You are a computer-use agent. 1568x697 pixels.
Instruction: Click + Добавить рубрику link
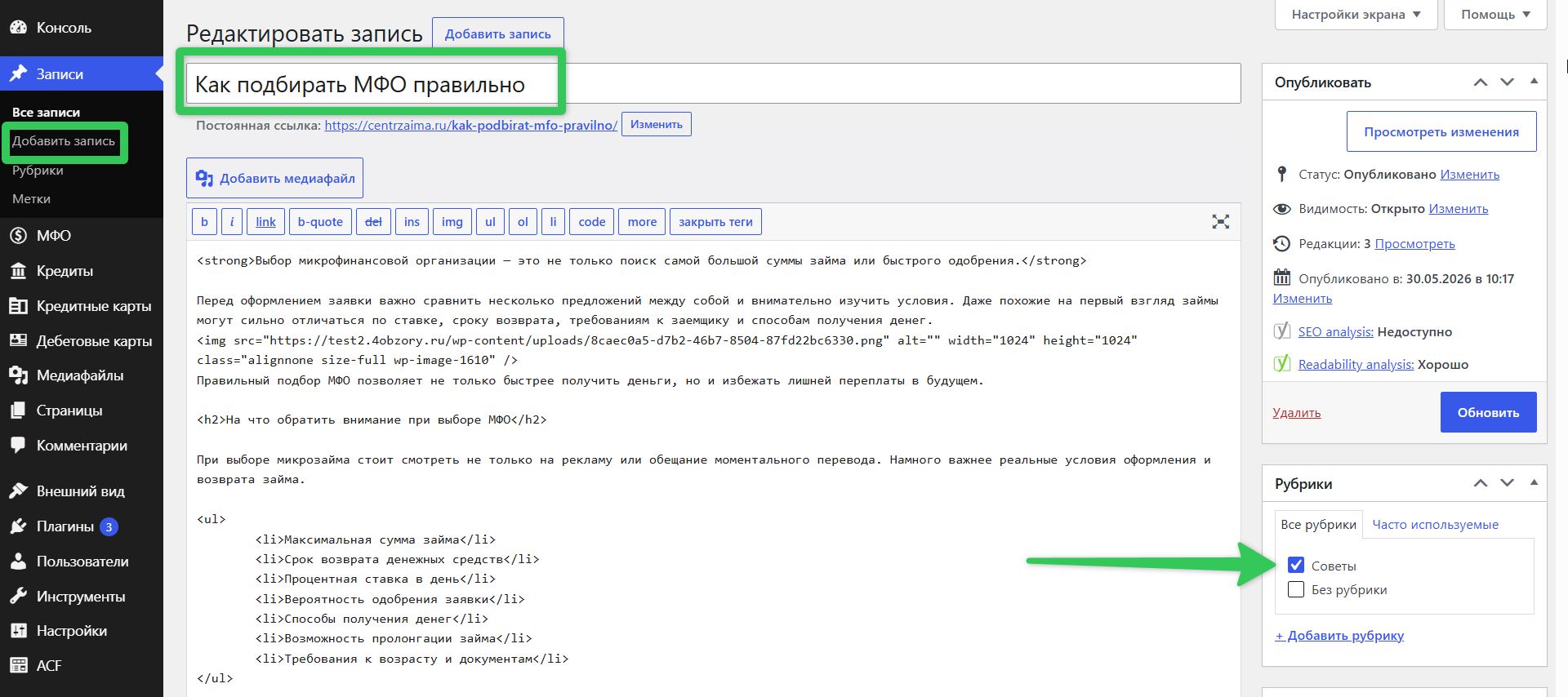1339,635
